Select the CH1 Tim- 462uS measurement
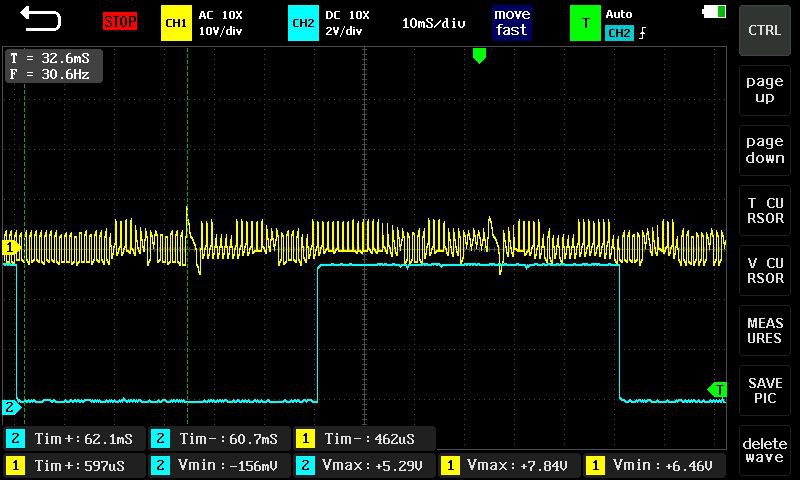800x480 pixels. coord(364,439)
